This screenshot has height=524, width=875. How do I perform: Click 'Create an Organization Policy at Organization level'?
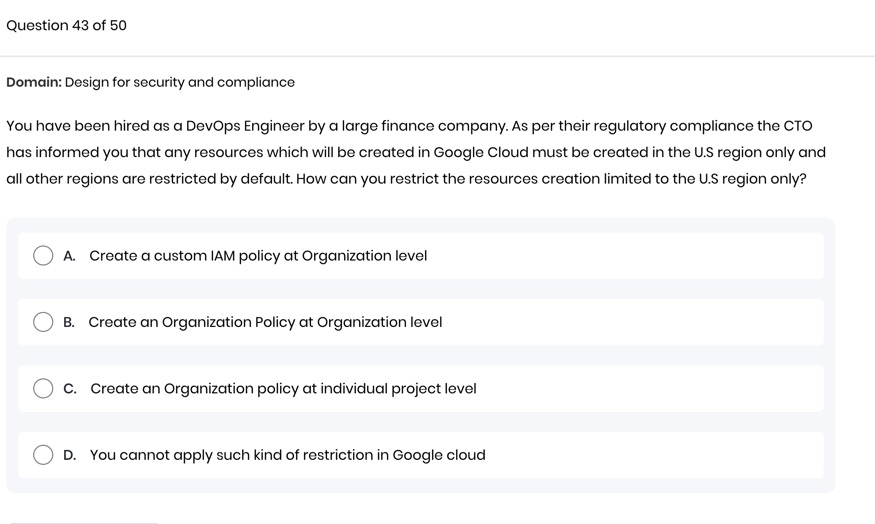click(x=265, y=322)
